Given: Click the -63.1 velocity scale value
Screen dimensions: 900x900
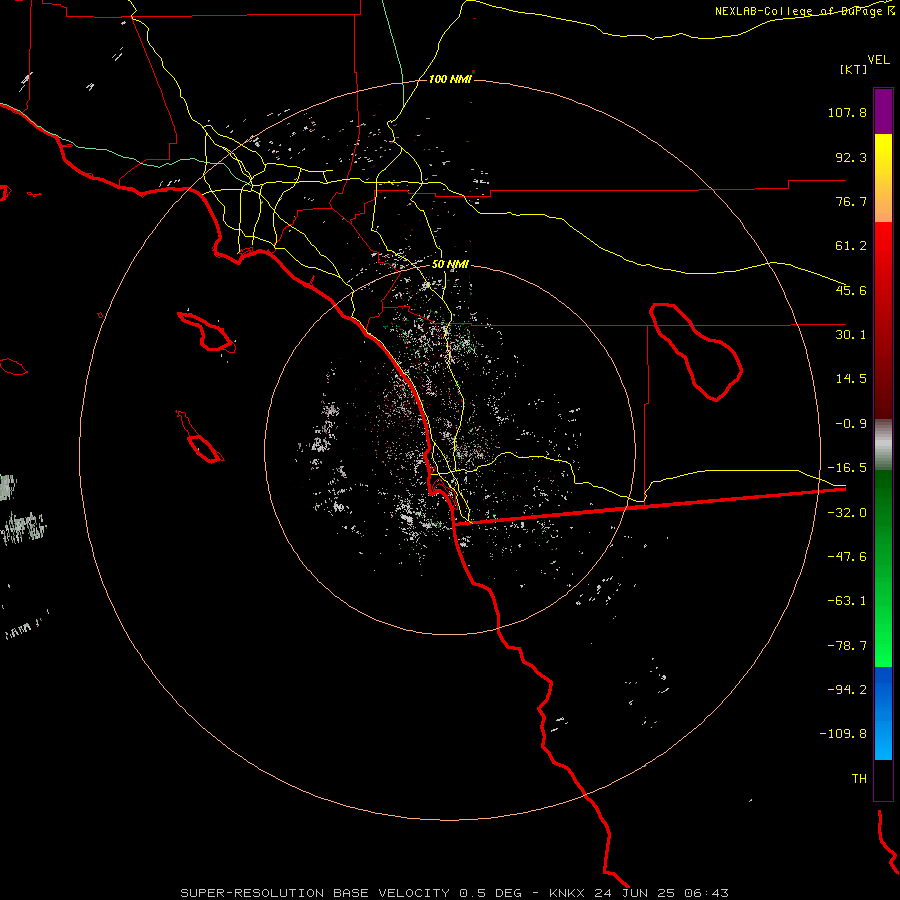Looking at the screenshot, I should coord(847,601).
